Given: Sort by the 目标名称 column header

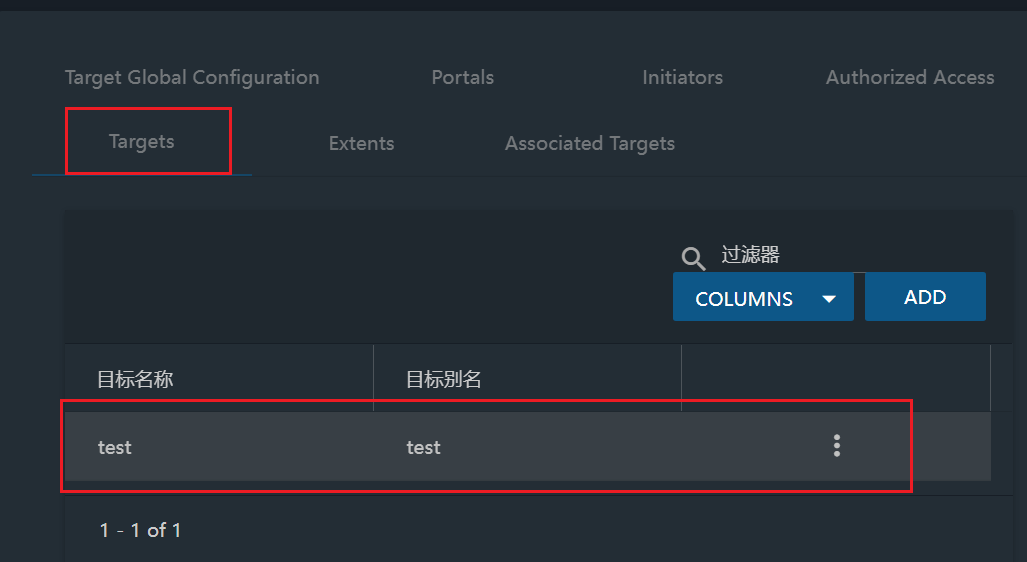Looking at the screenshot, I should [x=135, y=379].
